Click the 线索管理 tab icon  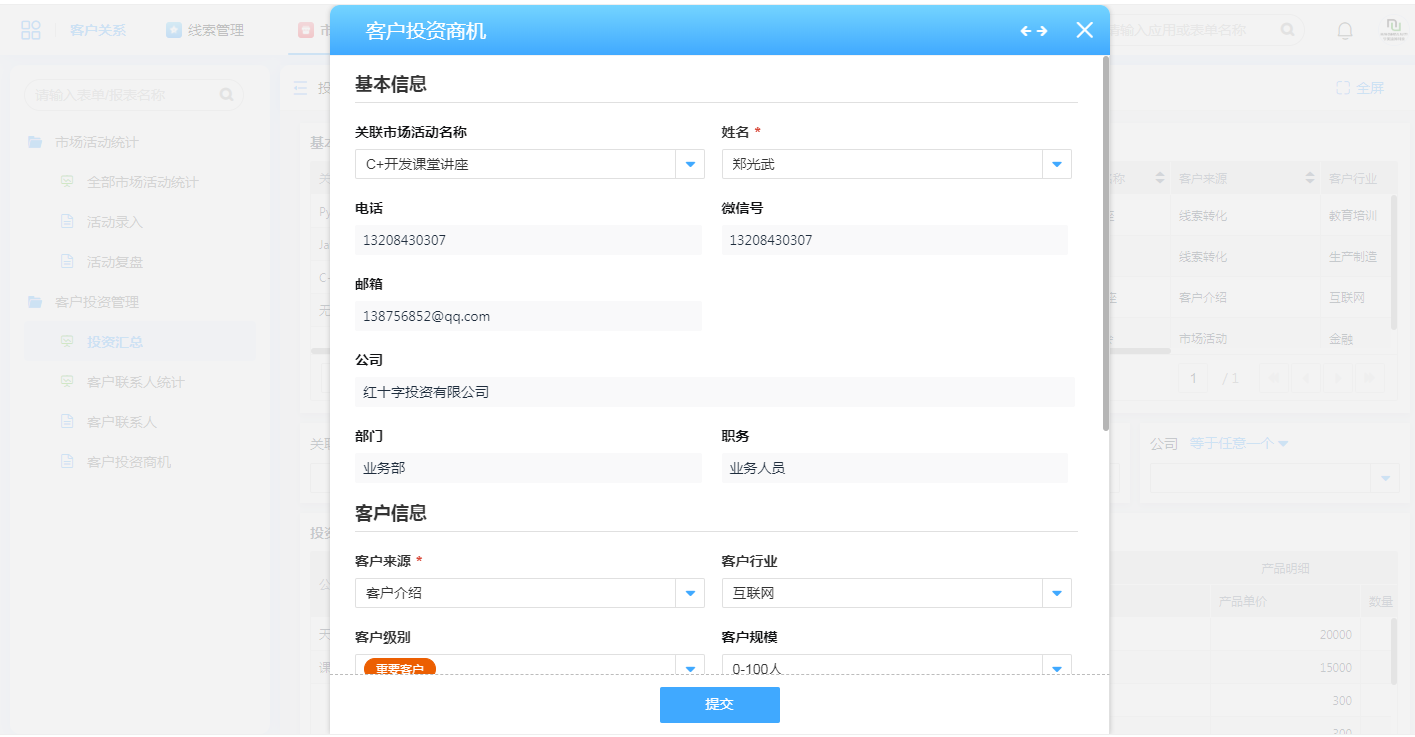pos(174,30)
